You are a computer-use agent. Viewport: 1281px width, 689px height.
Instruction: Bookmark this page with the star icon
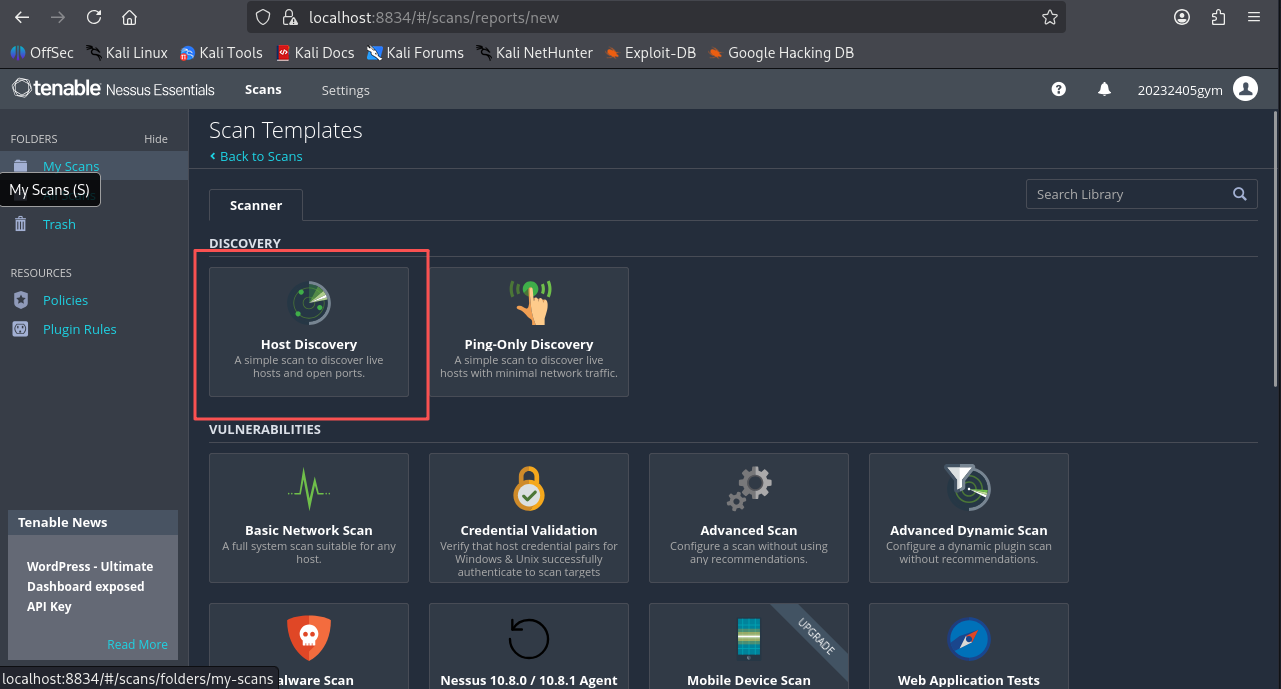coord(1049,17)
